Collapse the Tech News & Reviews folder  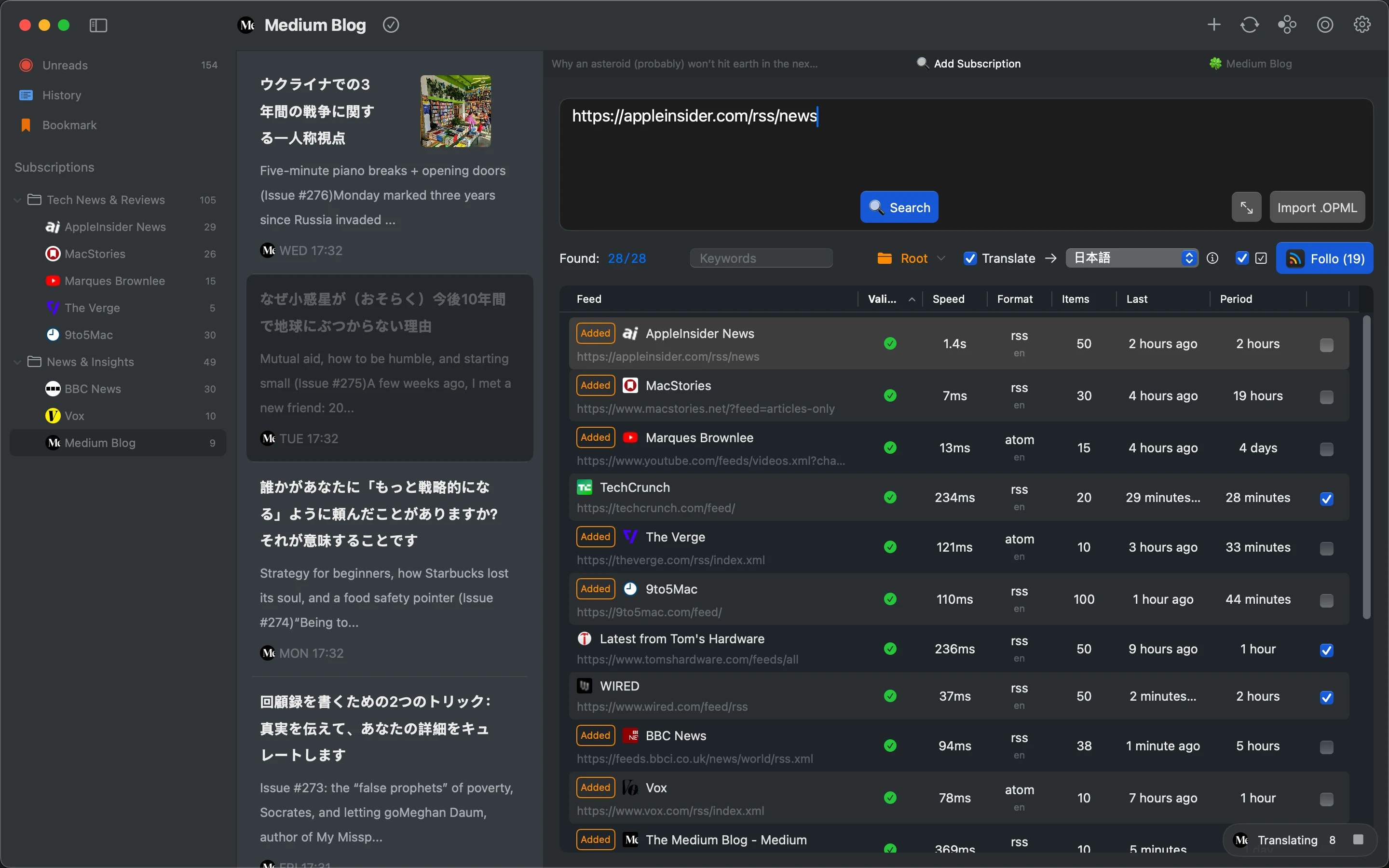click(17, 200)
